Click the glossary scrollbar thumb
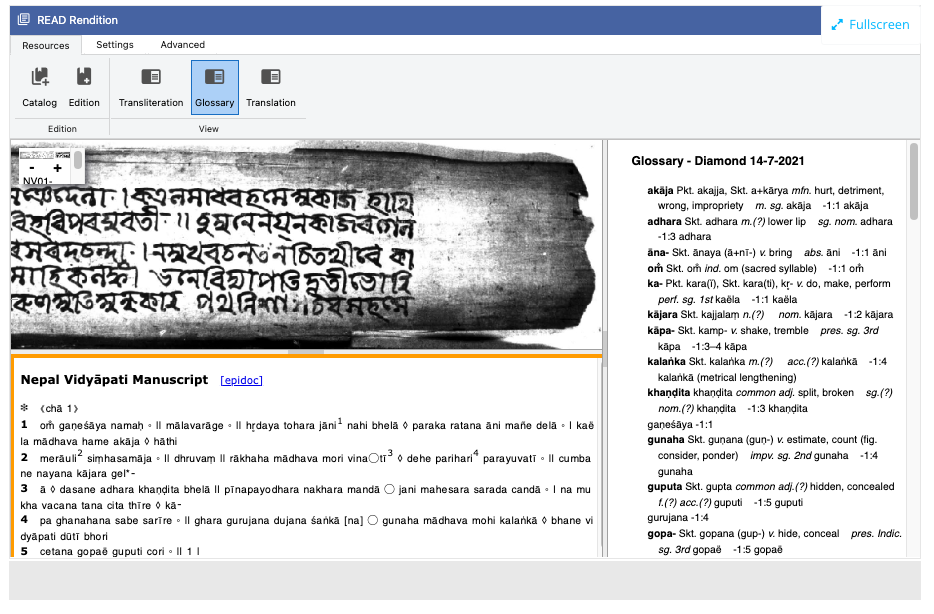The height and width of the screenshot is (614, 934). [x=914, y=180]
